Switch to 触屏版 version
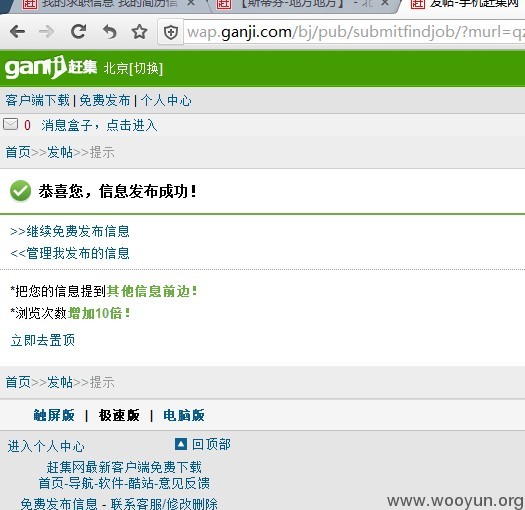The image size is (525, 510). pyautogui.click(x=54, y=416)
